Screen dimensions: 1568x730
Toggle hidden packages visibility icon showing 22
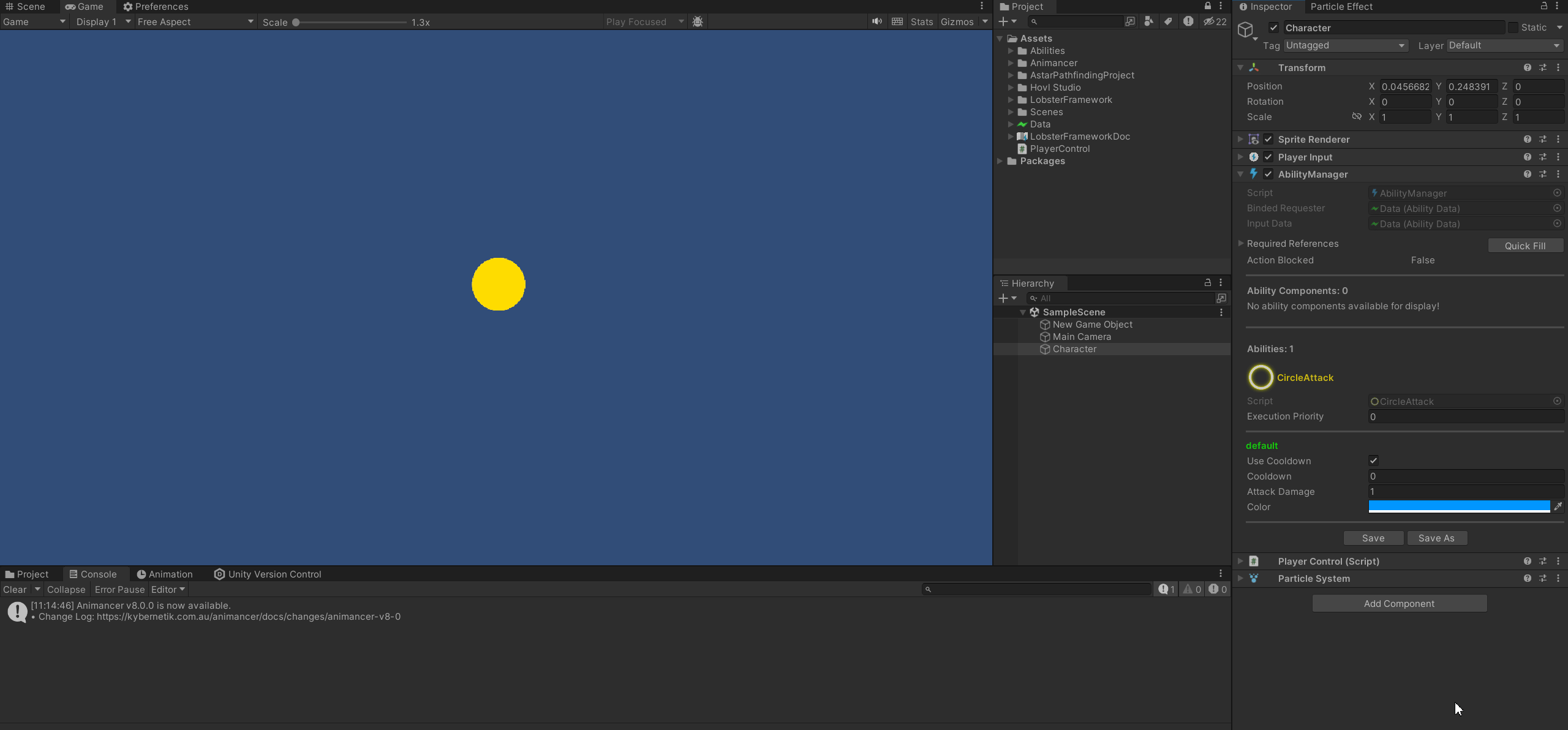click(x=1215, y=21)
